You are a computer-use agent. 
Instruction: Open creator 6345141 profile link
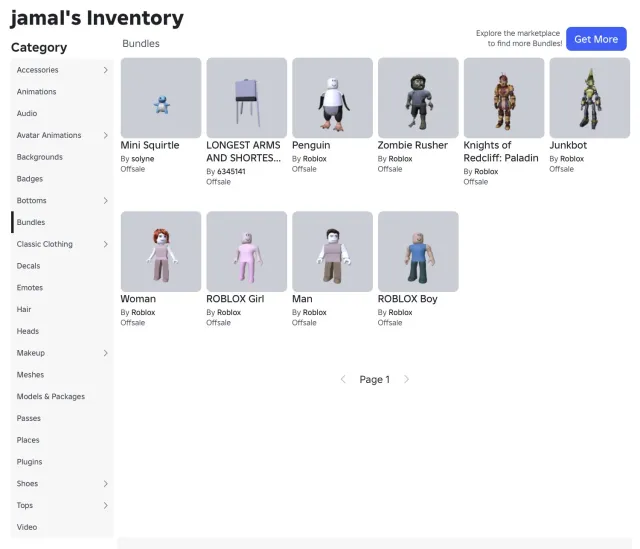(x=231, y=171)
